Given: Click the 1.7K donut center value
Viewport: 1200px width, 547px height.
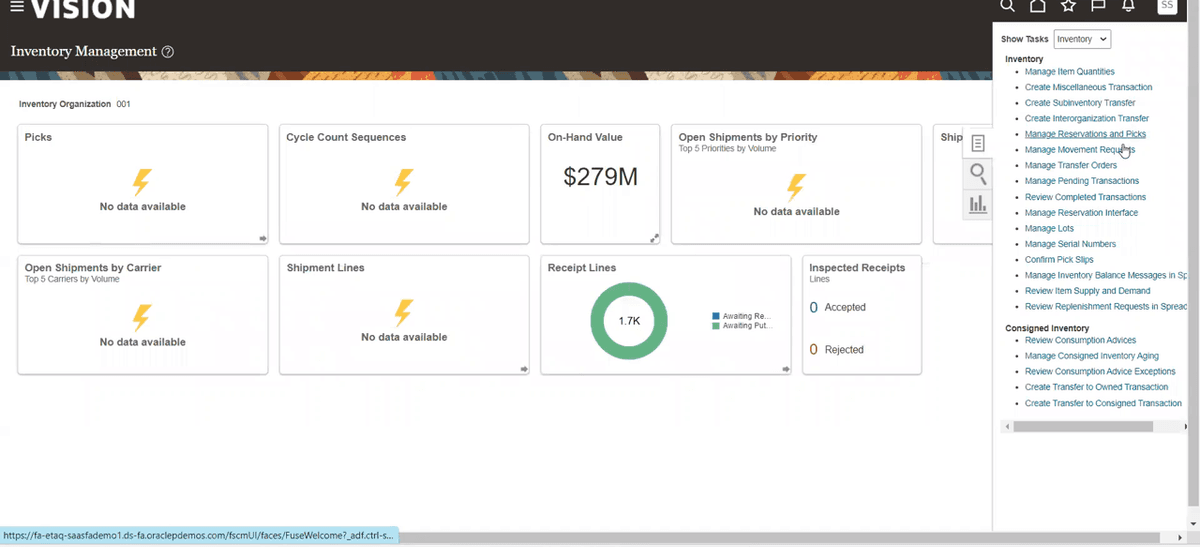Looking at the screenshot, I should (629, 321).
